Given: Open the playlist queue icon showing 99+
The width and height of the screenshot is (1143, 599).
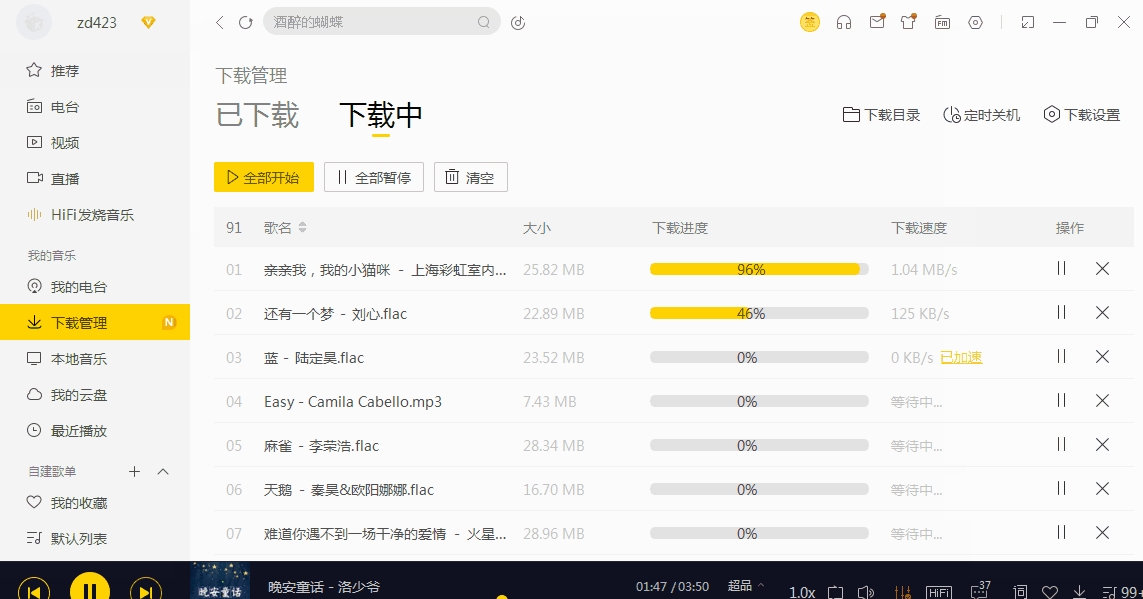Looking at the screenshot, I should (x=1121, y=592).
